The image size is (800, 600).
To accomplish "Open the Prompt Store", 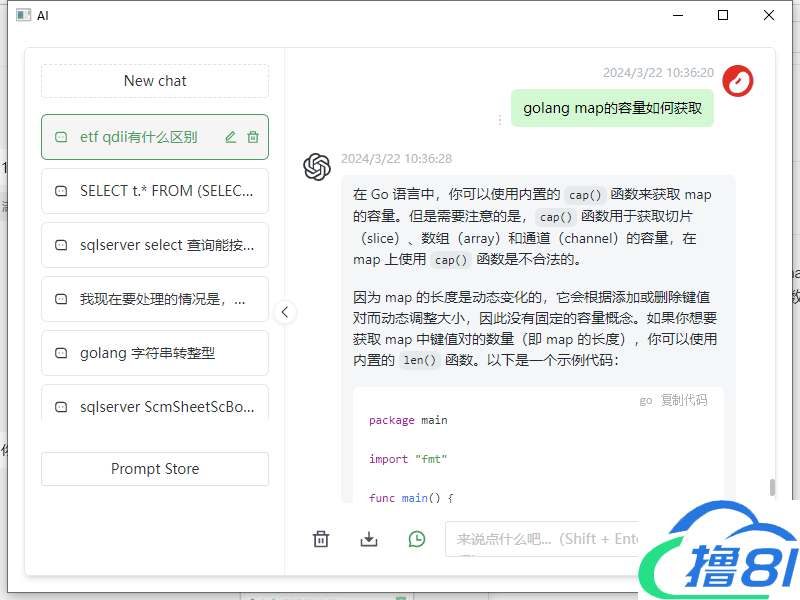I will [x=155, y=469].
